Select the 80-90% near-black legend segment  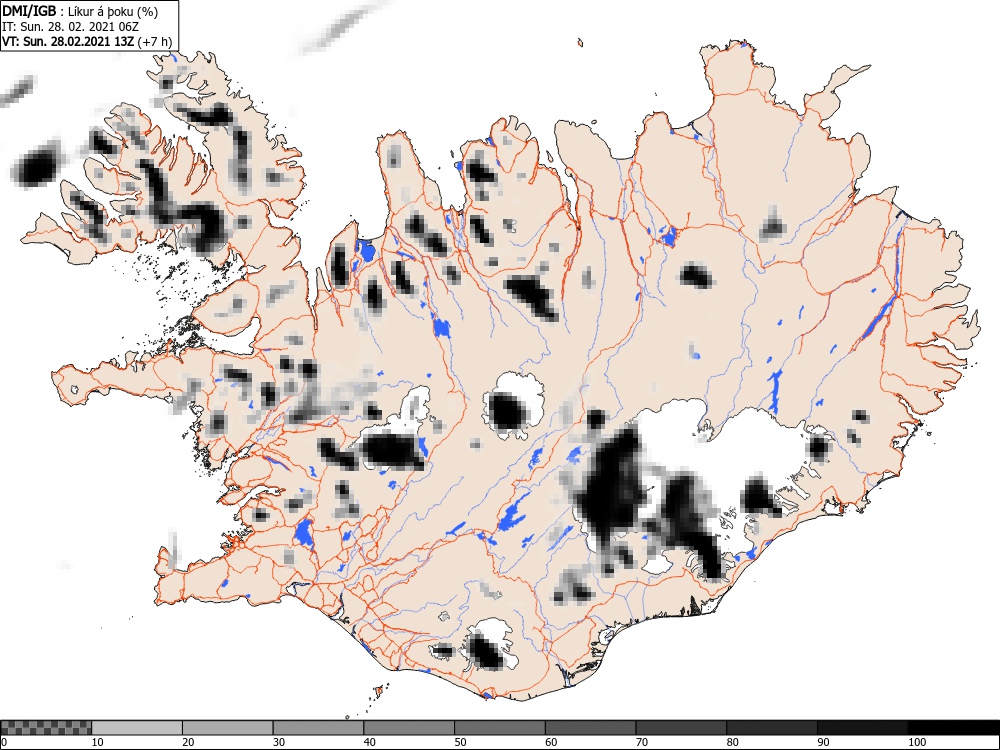pos(772,728)
